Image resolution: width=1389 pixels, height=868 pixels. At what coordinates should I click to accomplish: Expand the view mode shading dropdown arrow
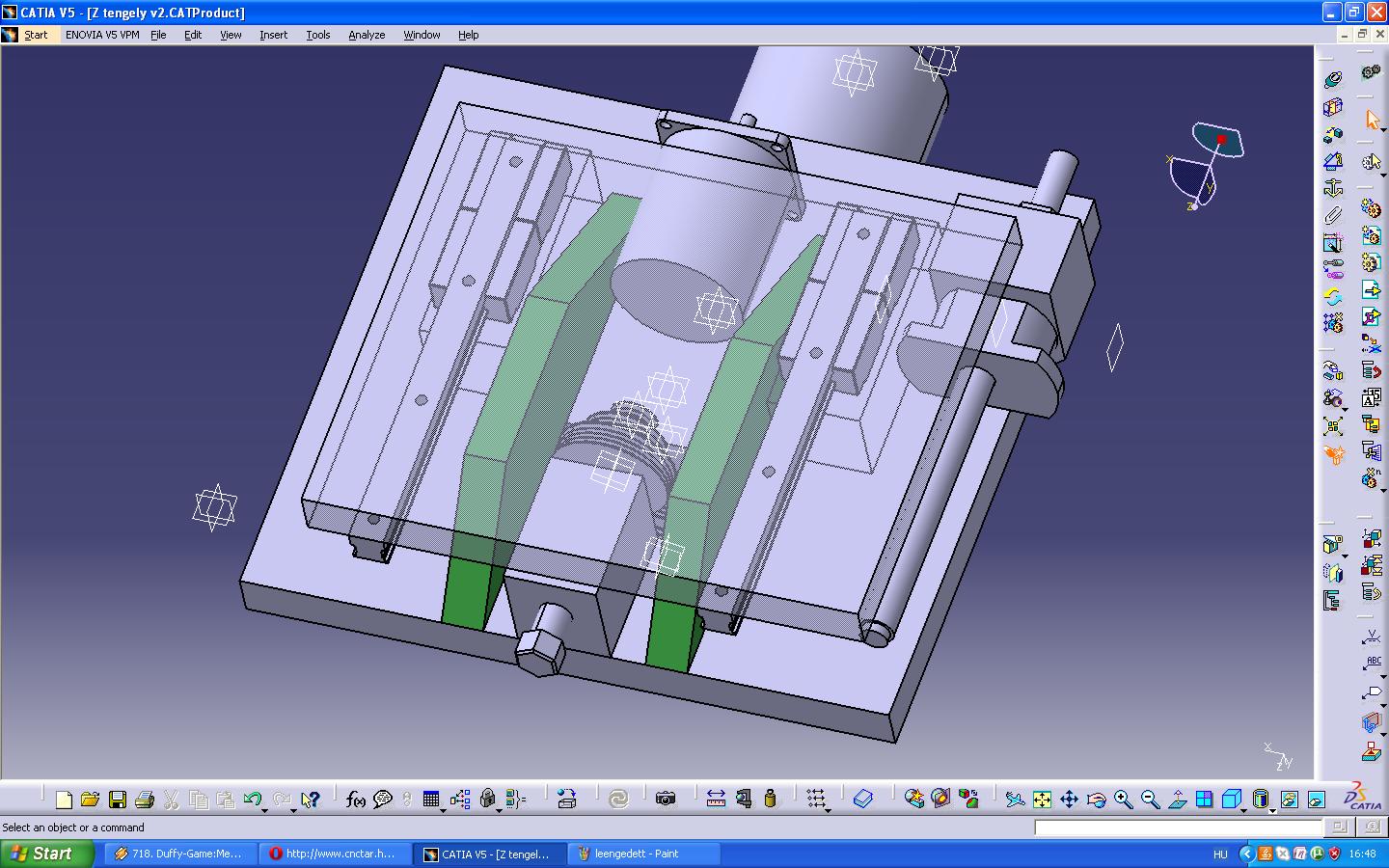click(1273, 810)
